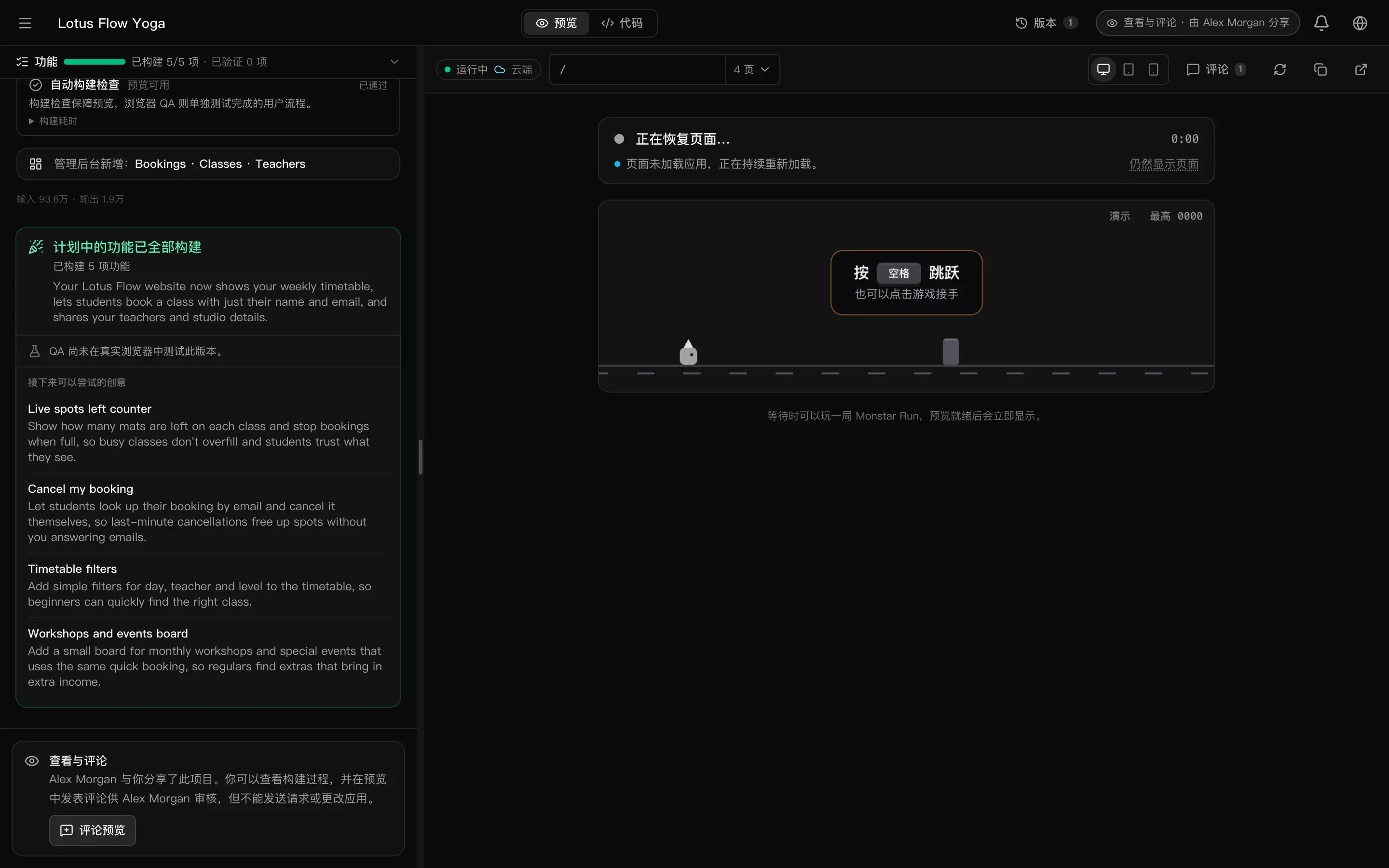Select the tablet viewport view
The image size is (1389, 868).
pos(1128,69)
